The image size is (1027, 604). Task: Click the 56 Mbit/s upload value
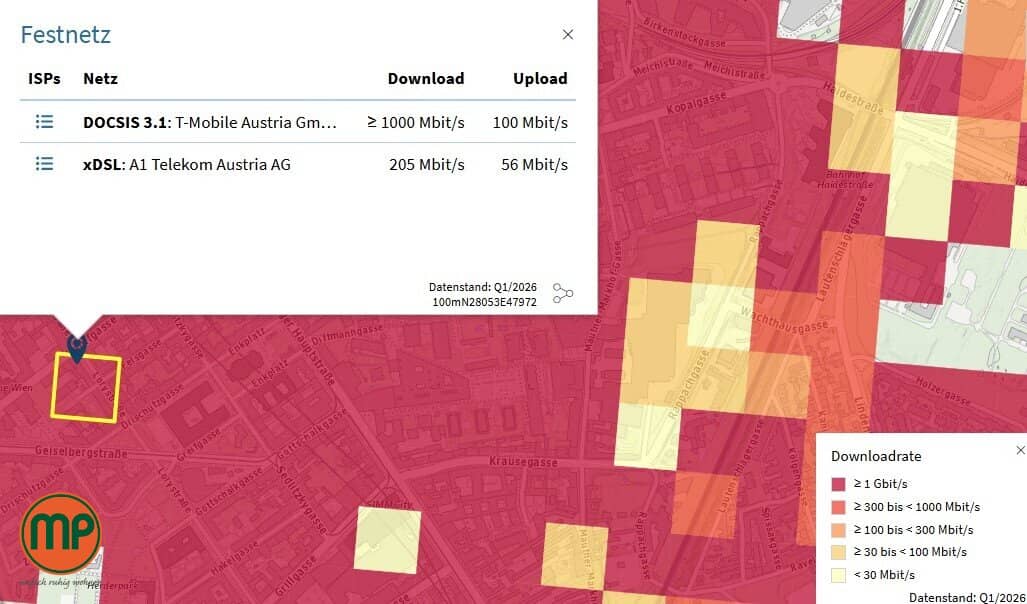(x=534, y=164)
